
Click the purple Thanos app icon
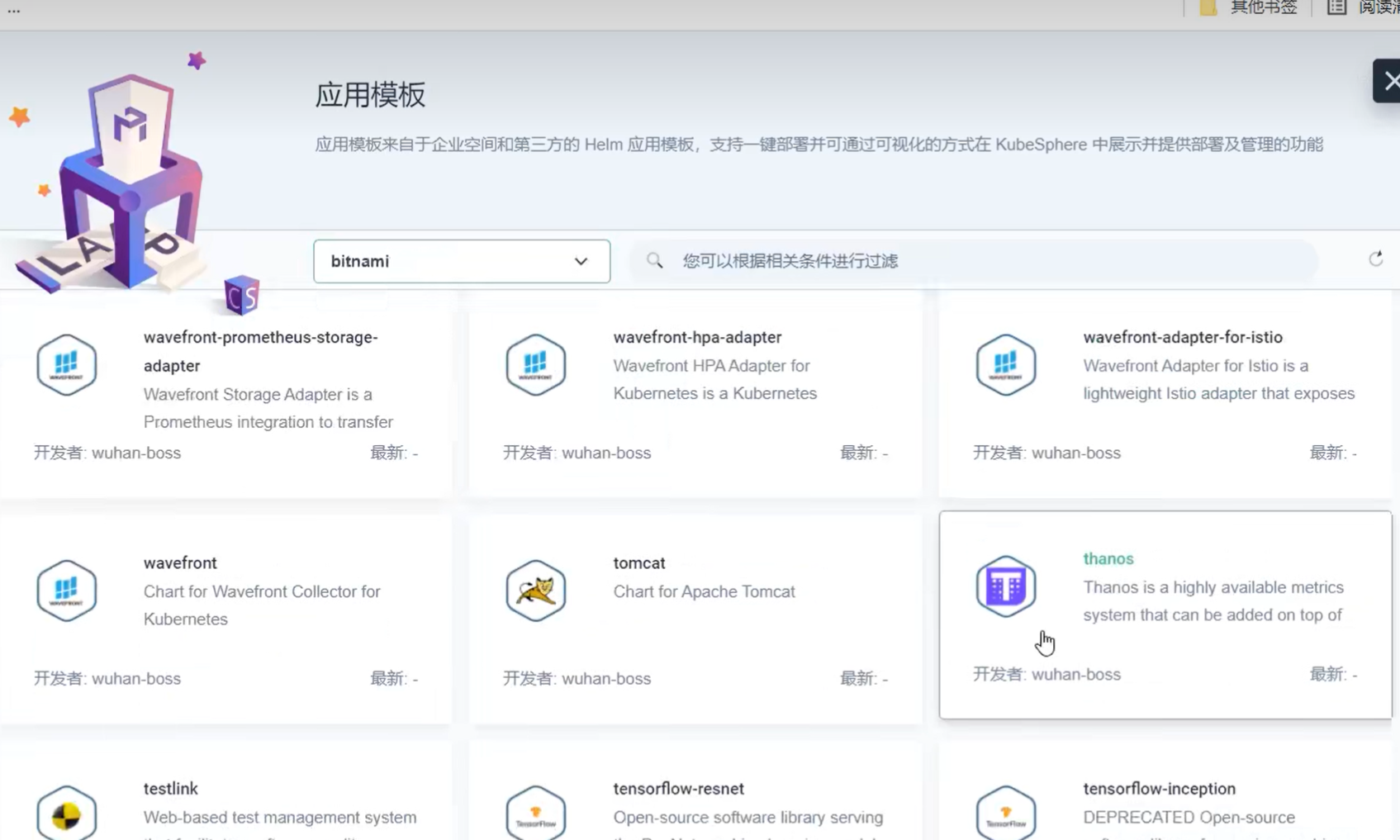point(1006,586)
